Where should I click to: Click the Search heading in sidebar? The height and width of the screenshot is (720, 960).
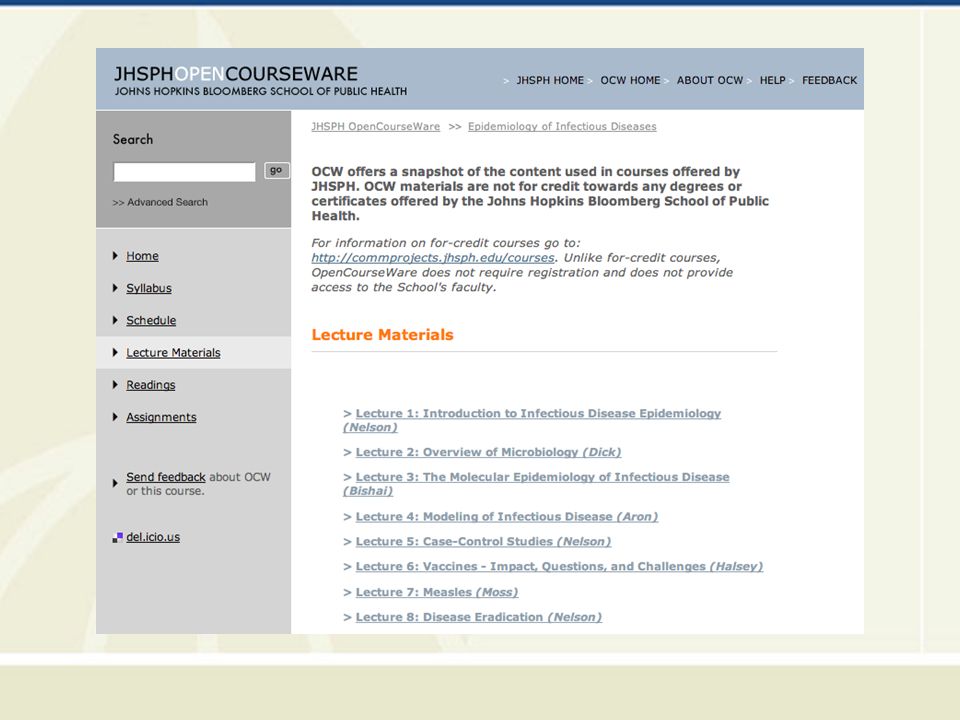click(133, 140)
